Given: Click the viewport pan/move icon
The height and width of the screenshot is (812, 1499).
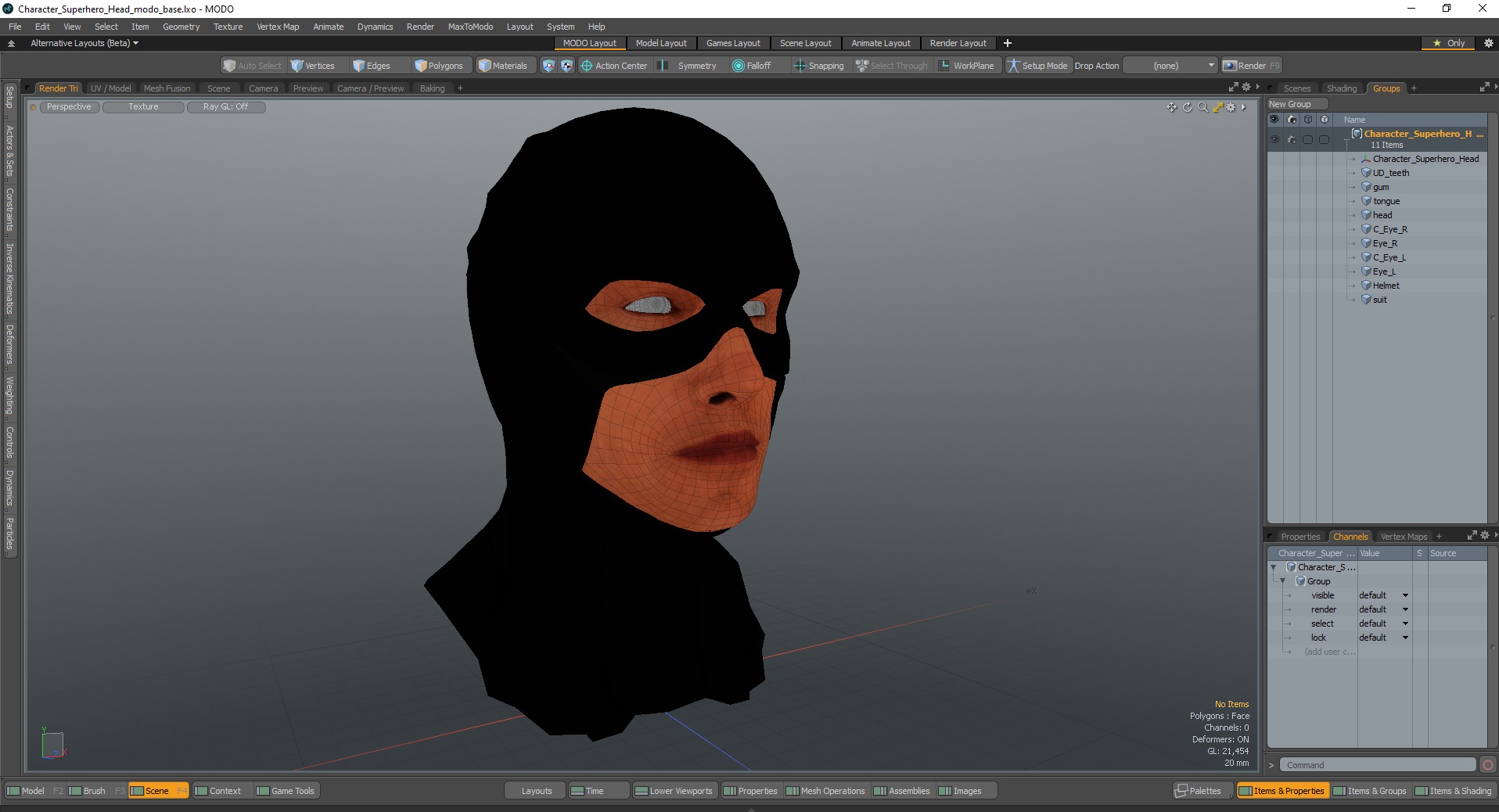Looking at the screenshot, I should pyautogui.click(x=1171, y=107).
